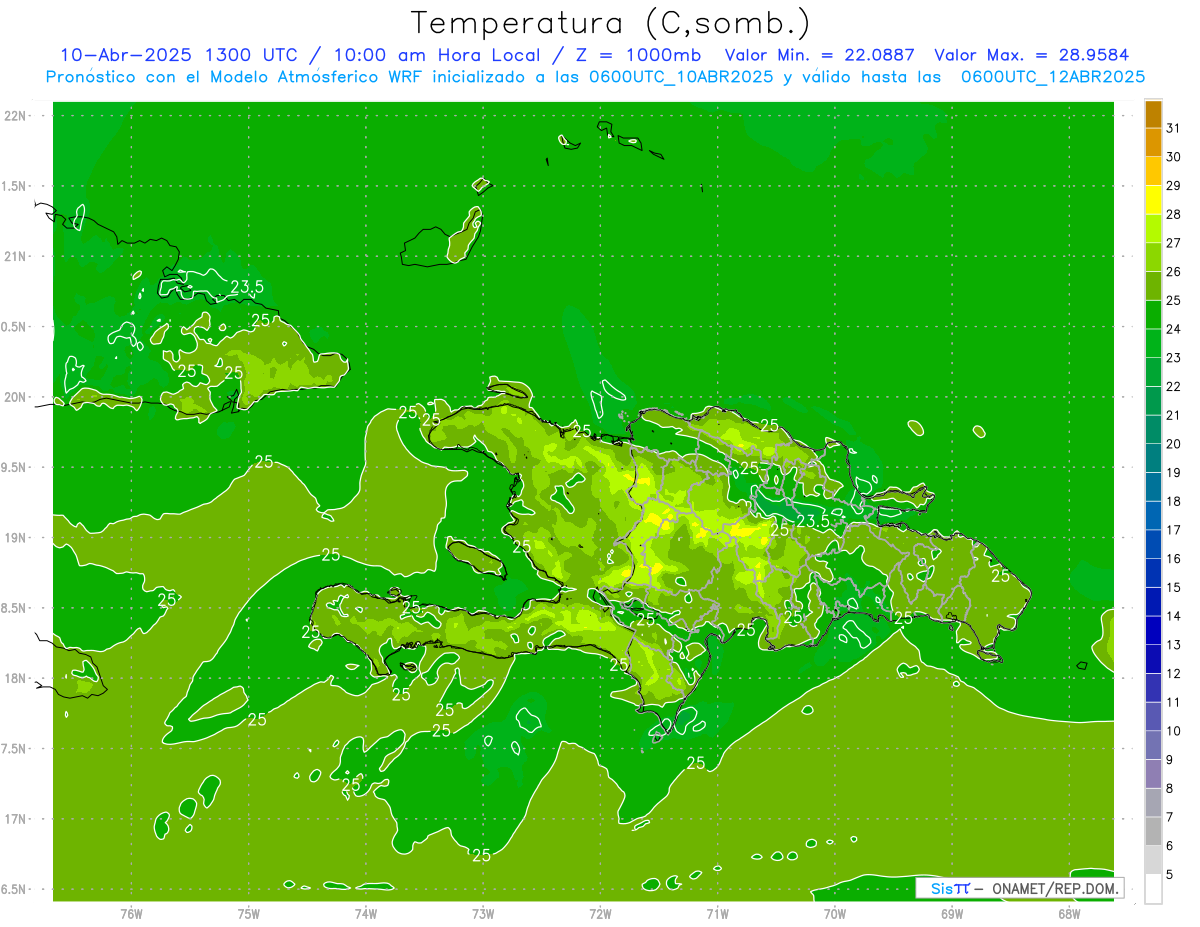Click the "24" label on the color scale
The height and width of the screenshot is (927, 1200).
[x=1174, y=329]
